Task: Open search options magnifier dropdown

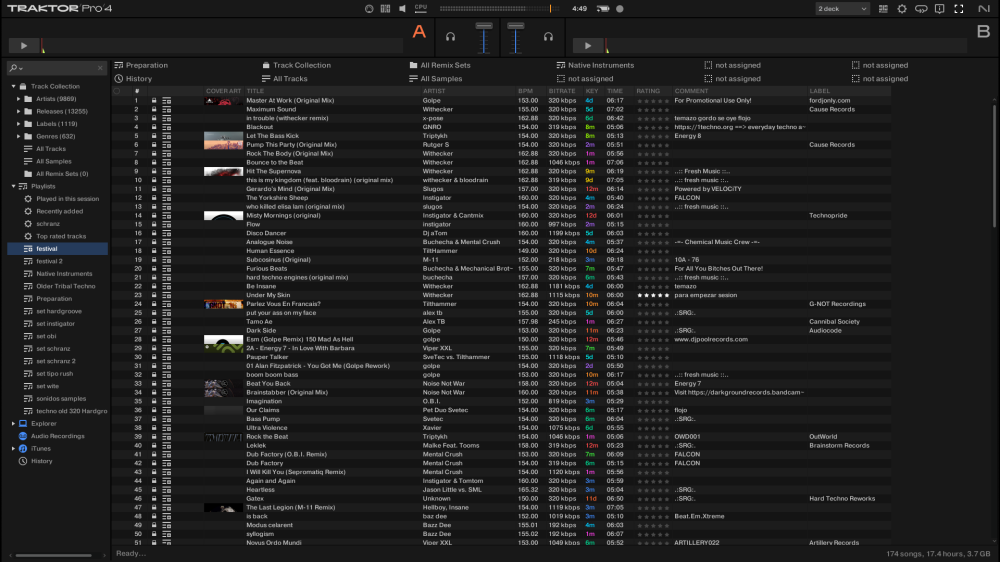Action: point(15,68)
